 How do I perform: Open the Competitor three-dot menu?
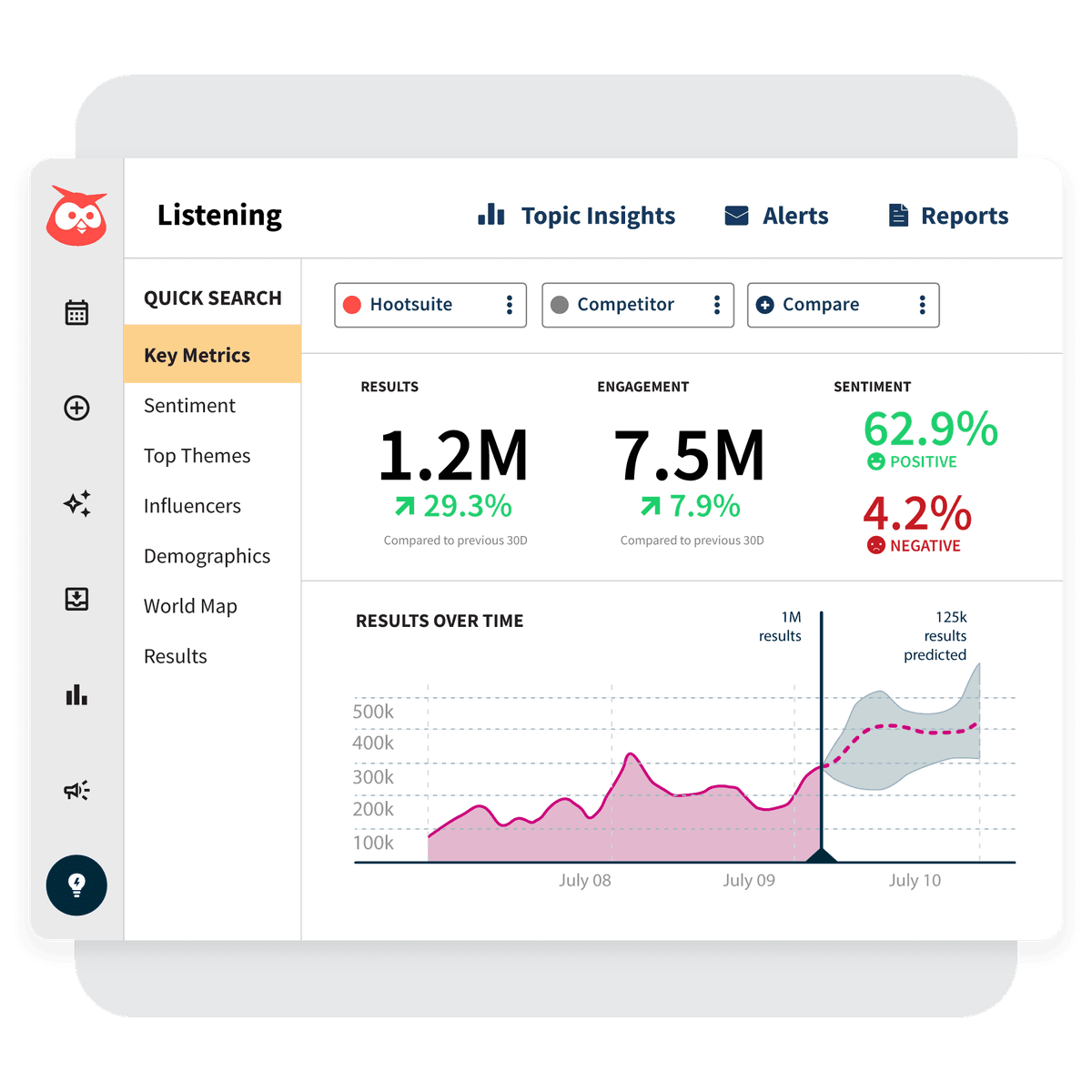coord(717,305)
